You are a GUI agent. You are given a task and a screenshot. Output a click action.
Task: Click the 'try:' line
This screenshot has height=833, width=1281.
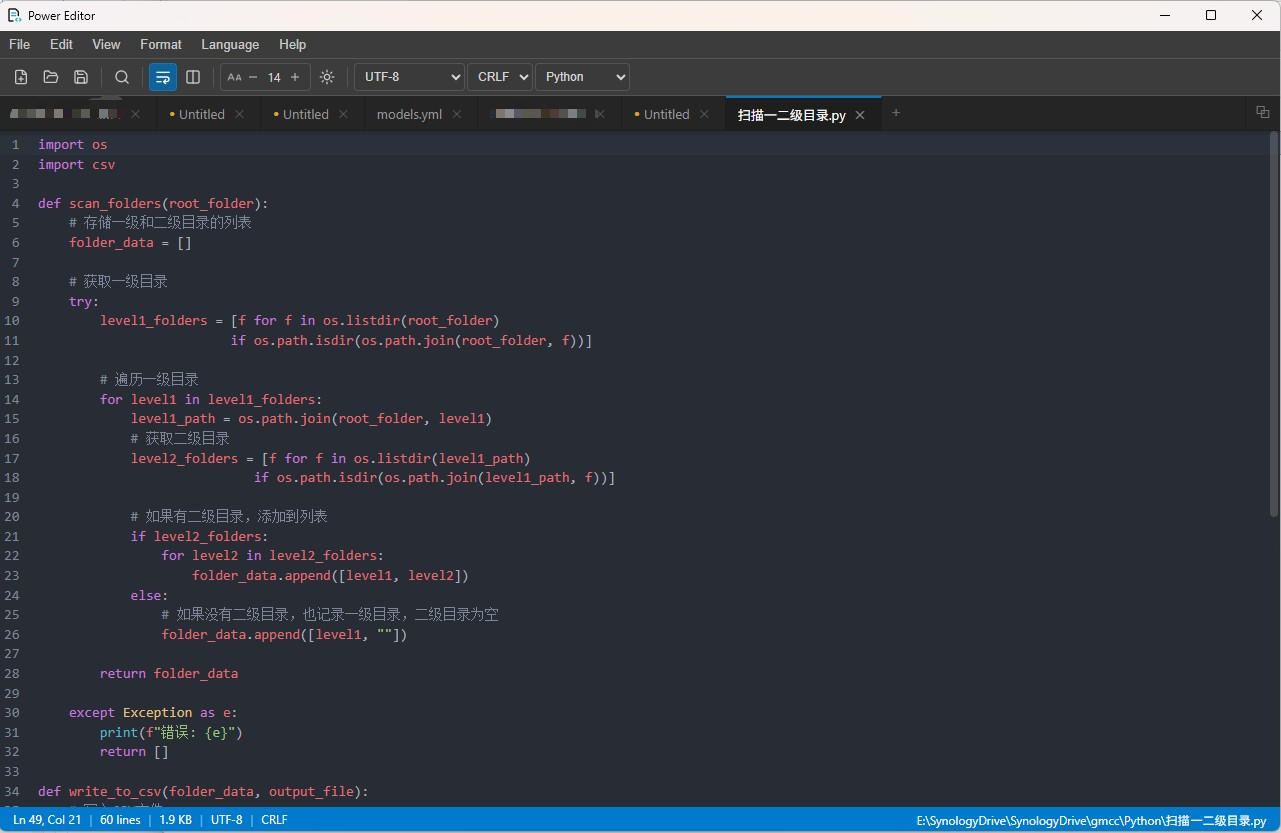pyautogui.click(x=84, y=301)
